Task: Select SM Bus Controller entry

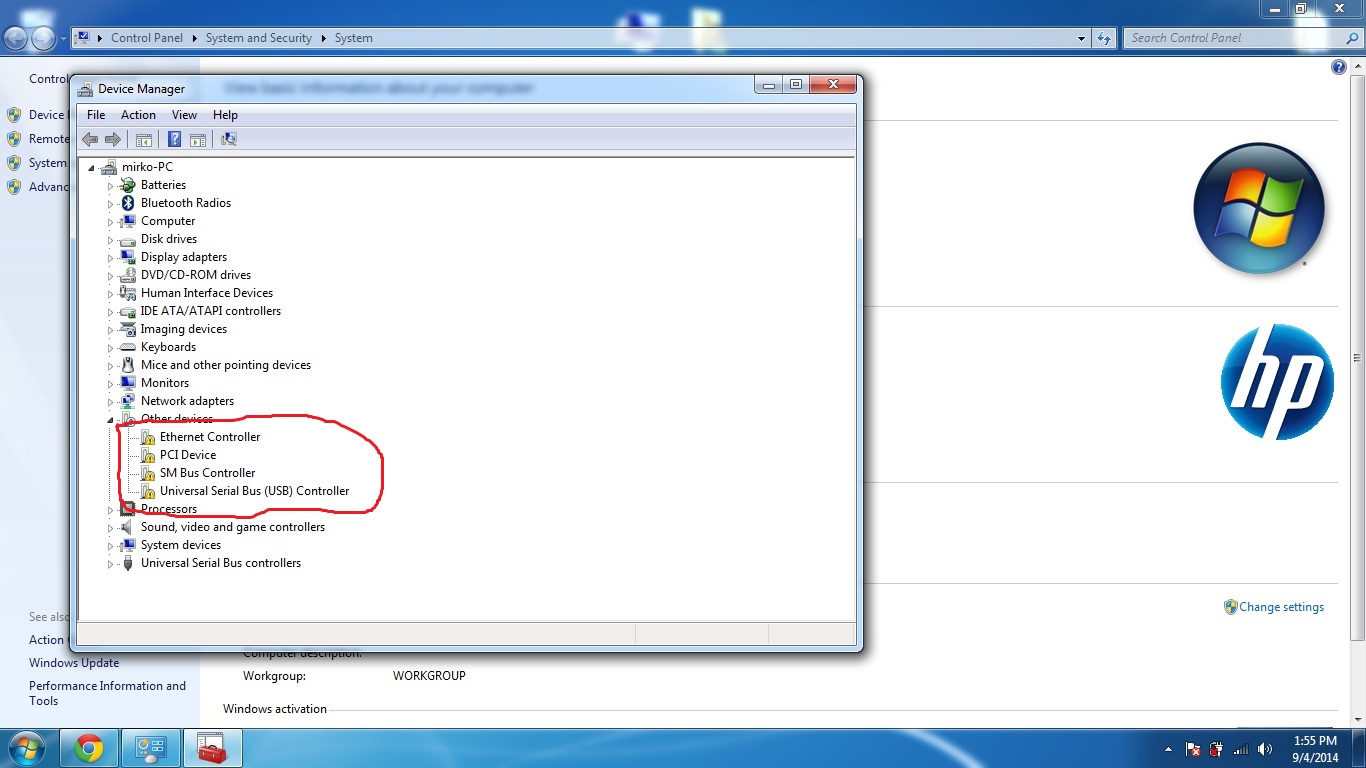Action: click(207, 473)
